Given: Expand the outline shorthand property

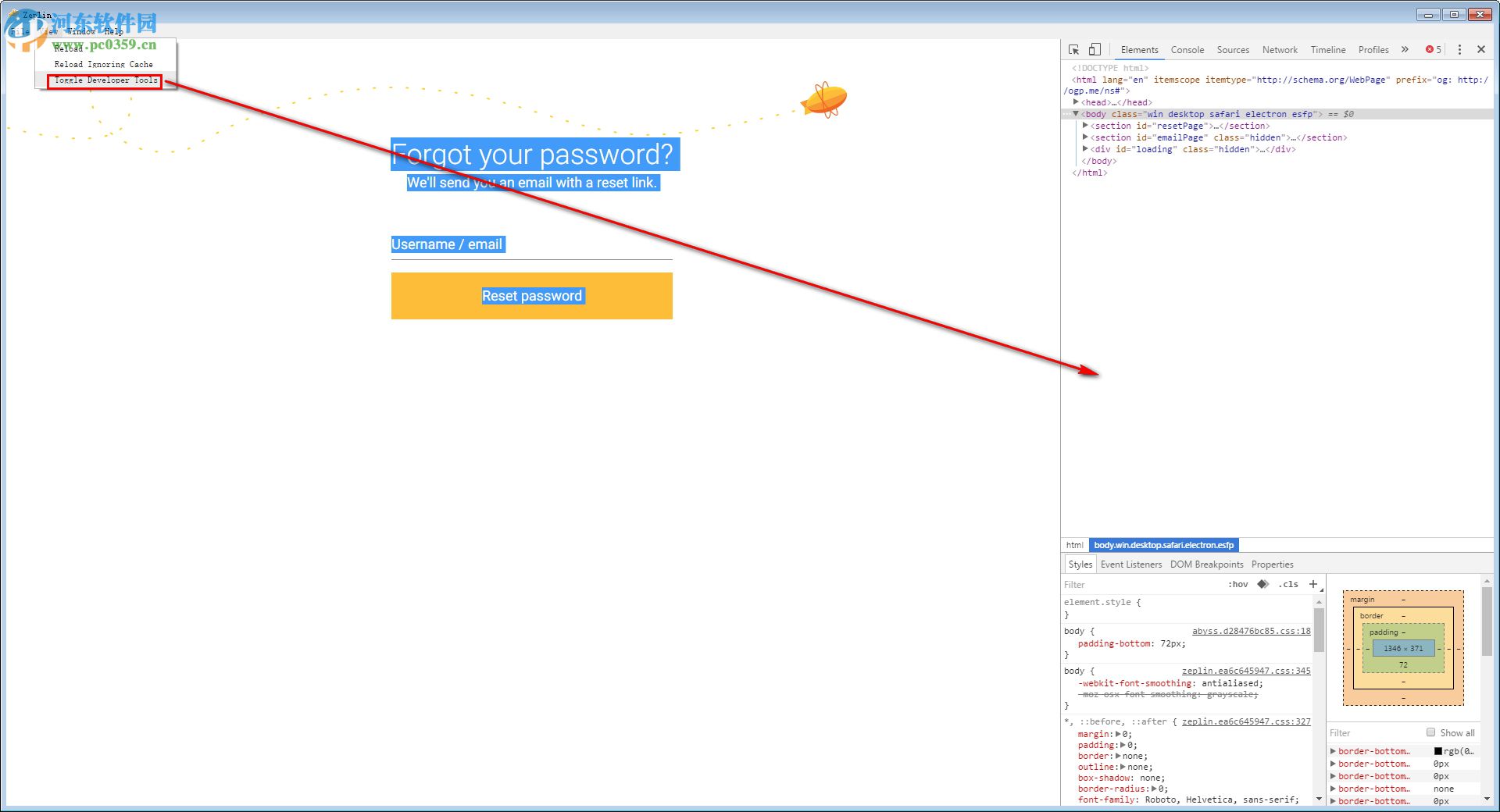Looking at the screenshot, I should click(1123, 767).
